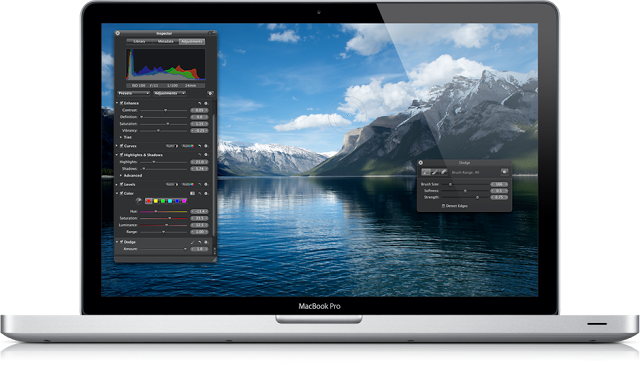Open the Curves gear action menu
640x368 pixels.
(x=206, y=146)
